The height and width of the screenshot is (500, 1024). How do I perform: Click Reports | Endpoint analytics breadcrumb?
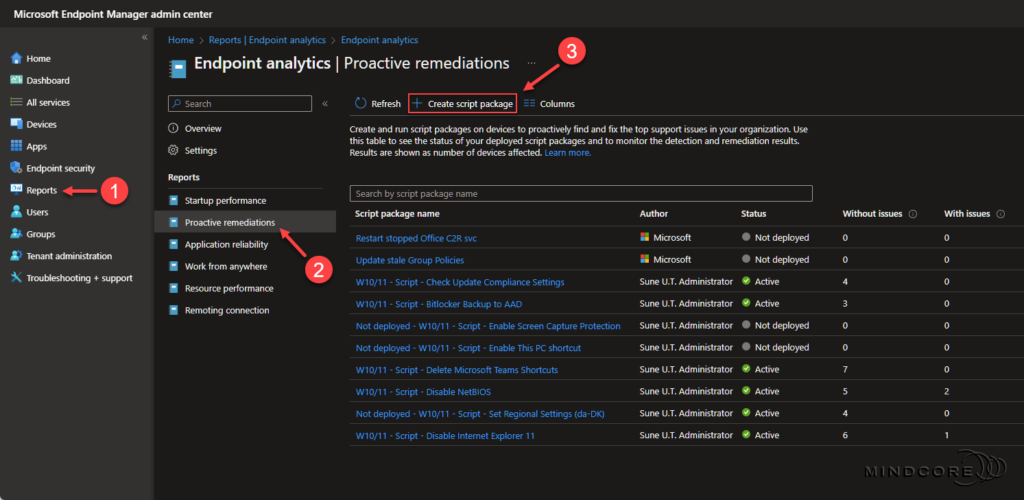click(x=268, y=40)
